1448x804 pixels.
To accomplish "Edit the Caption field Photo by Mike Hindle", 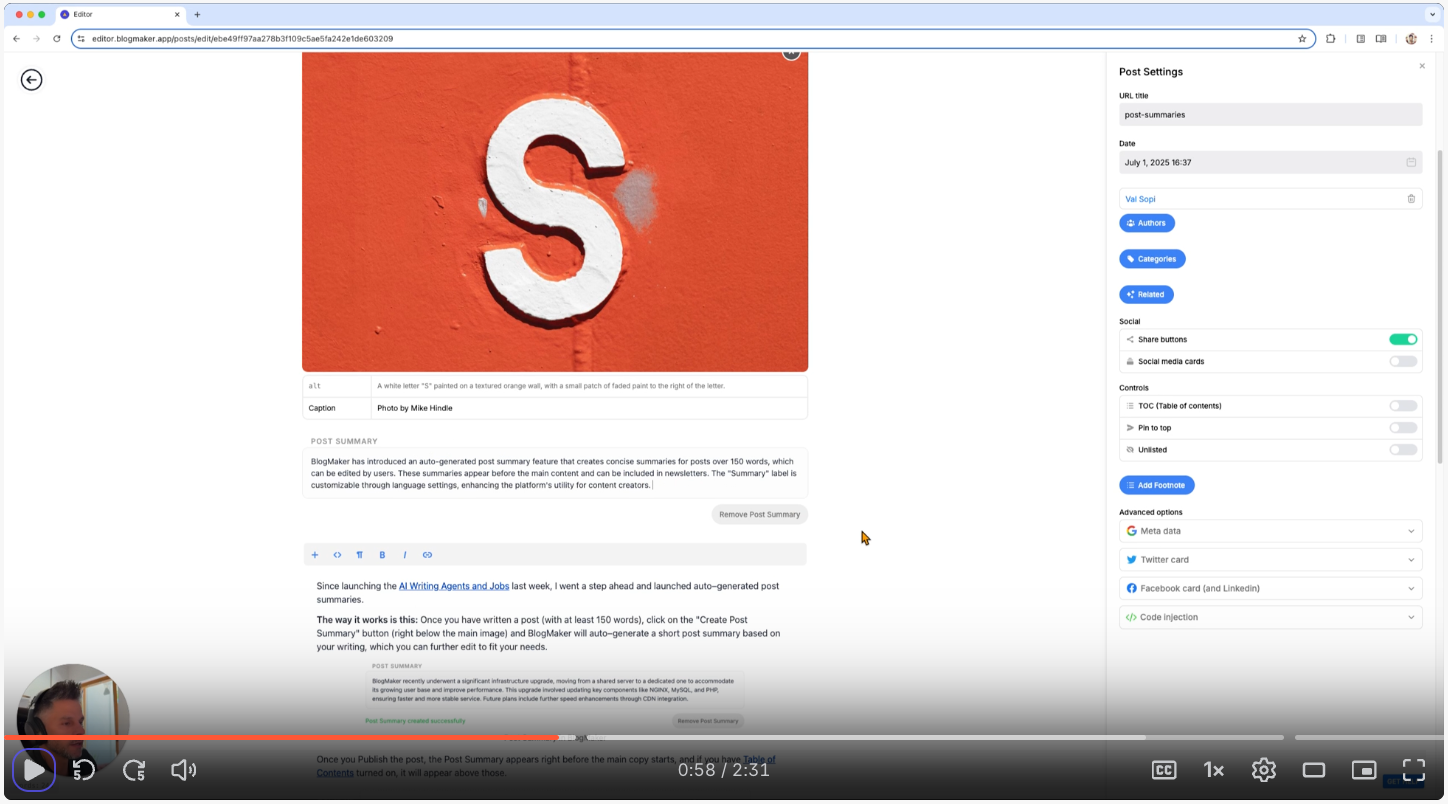I will click(x=588, y=408).
